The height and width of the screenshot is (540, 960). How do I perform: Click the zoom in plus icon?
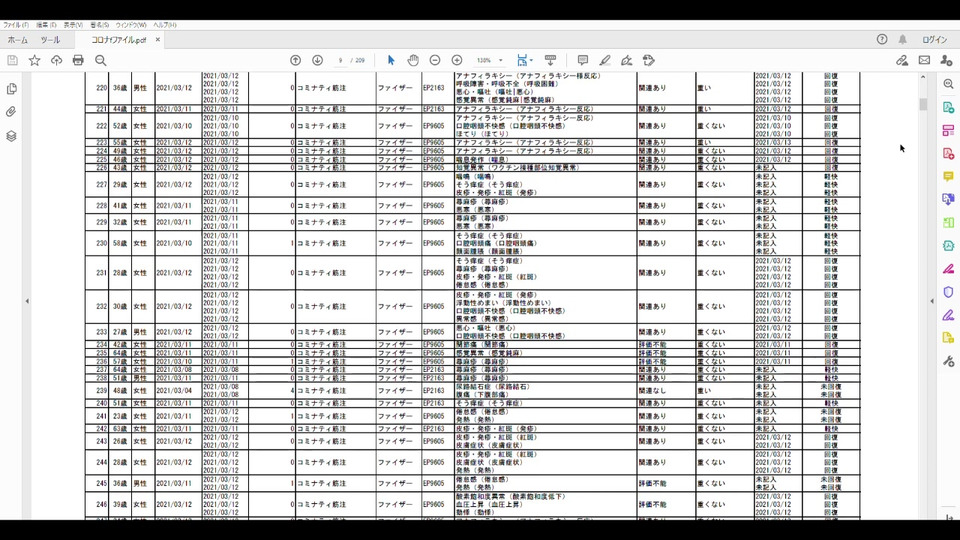pos(457,60)
